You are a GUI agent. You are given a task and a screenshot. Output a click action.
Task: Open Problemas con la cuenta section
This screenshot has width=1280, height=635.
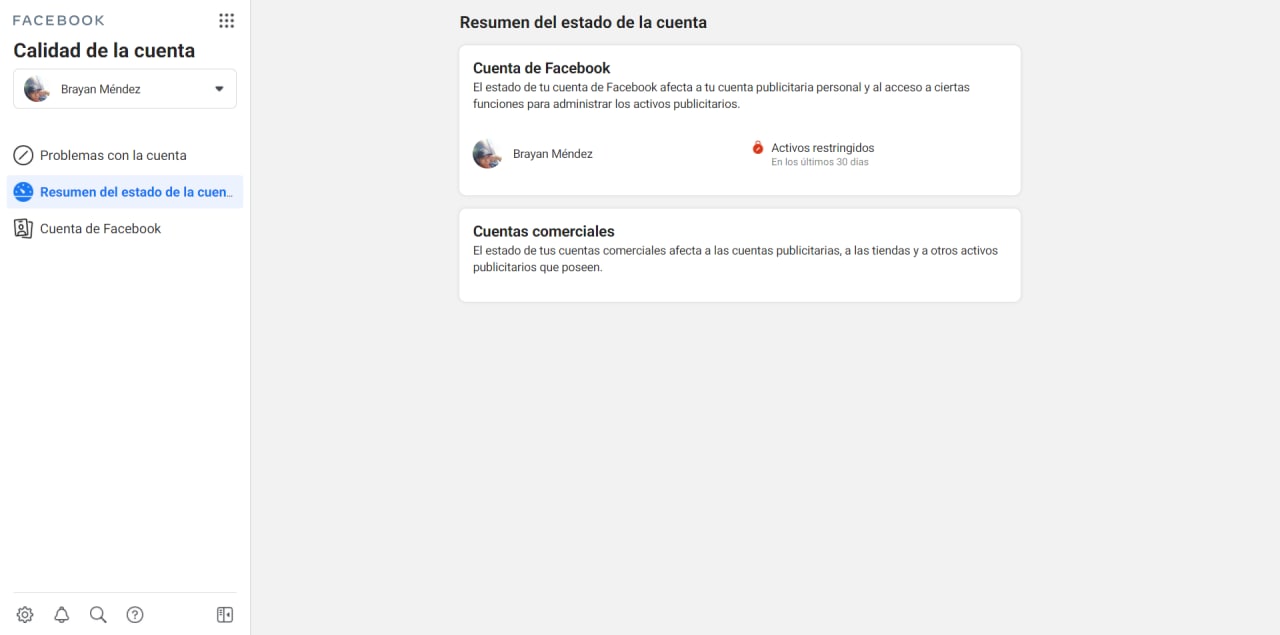tap(125, 155)
